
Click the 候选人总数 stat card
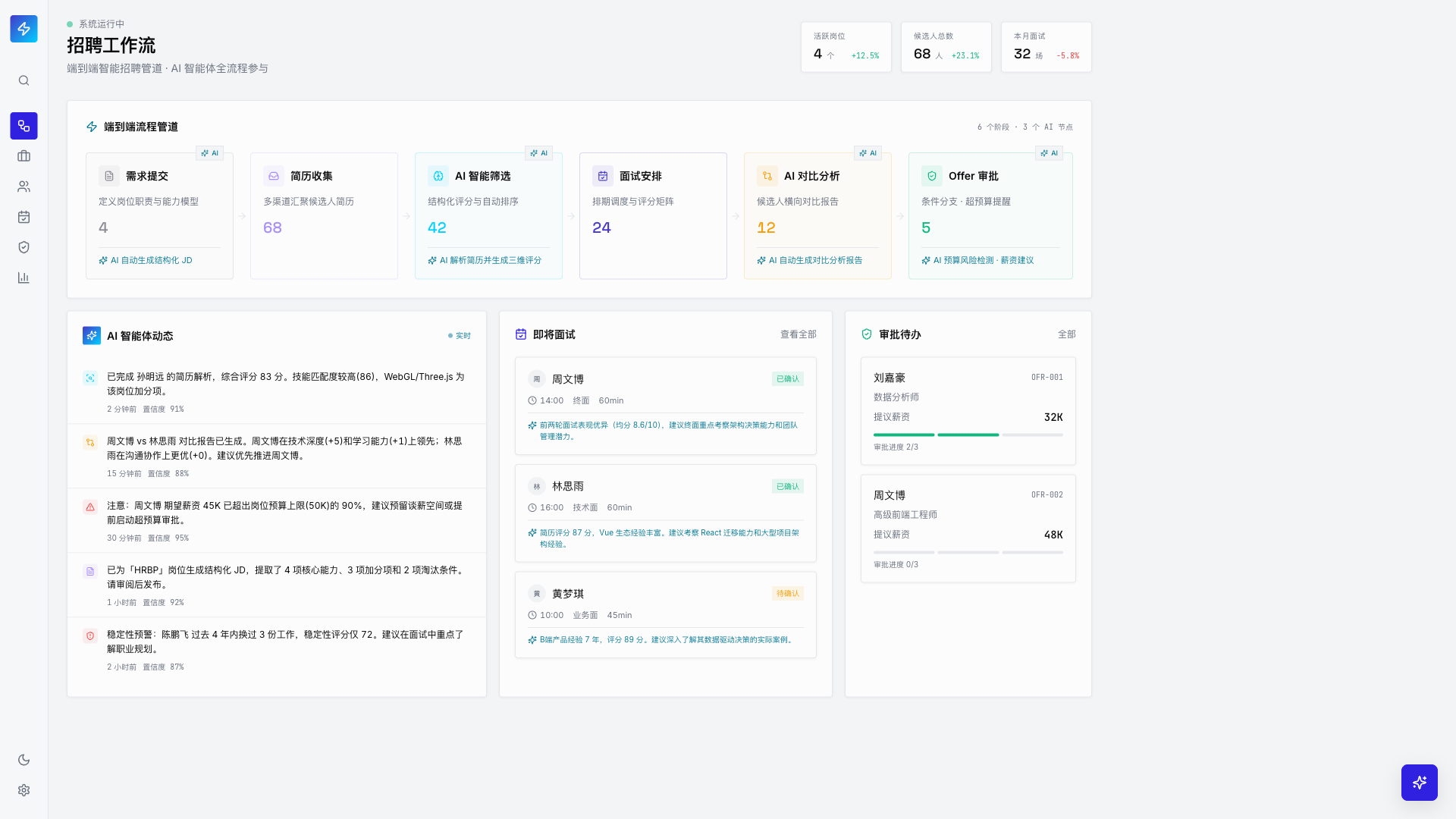[946, 47]
